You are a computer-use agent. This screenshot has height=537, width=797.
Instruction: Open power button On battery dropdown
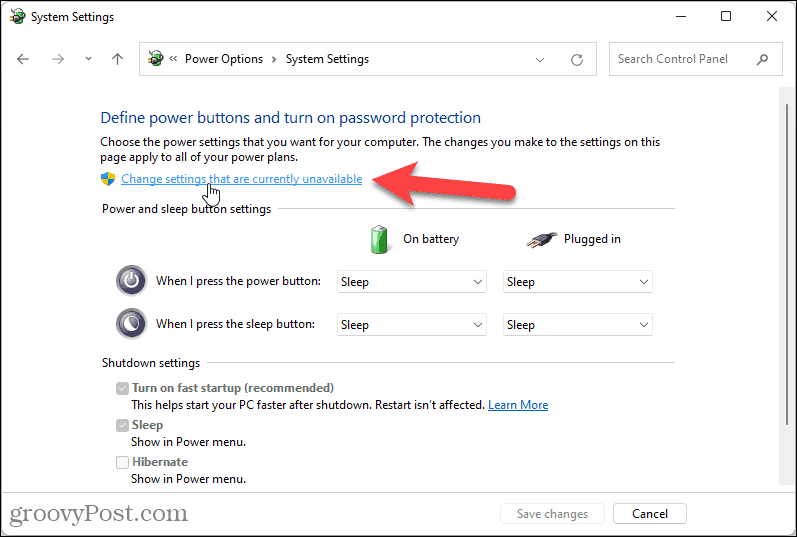coord(411,282)
